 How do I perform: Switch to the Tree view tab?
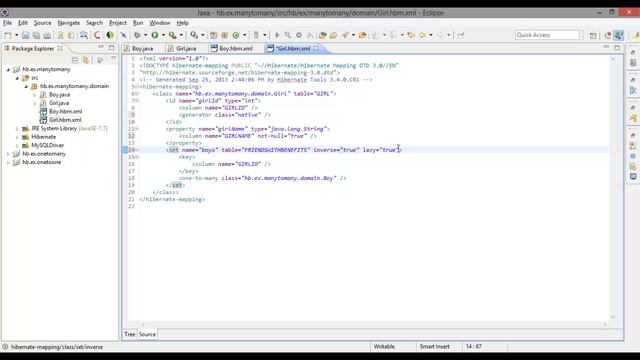click(129, 334)
